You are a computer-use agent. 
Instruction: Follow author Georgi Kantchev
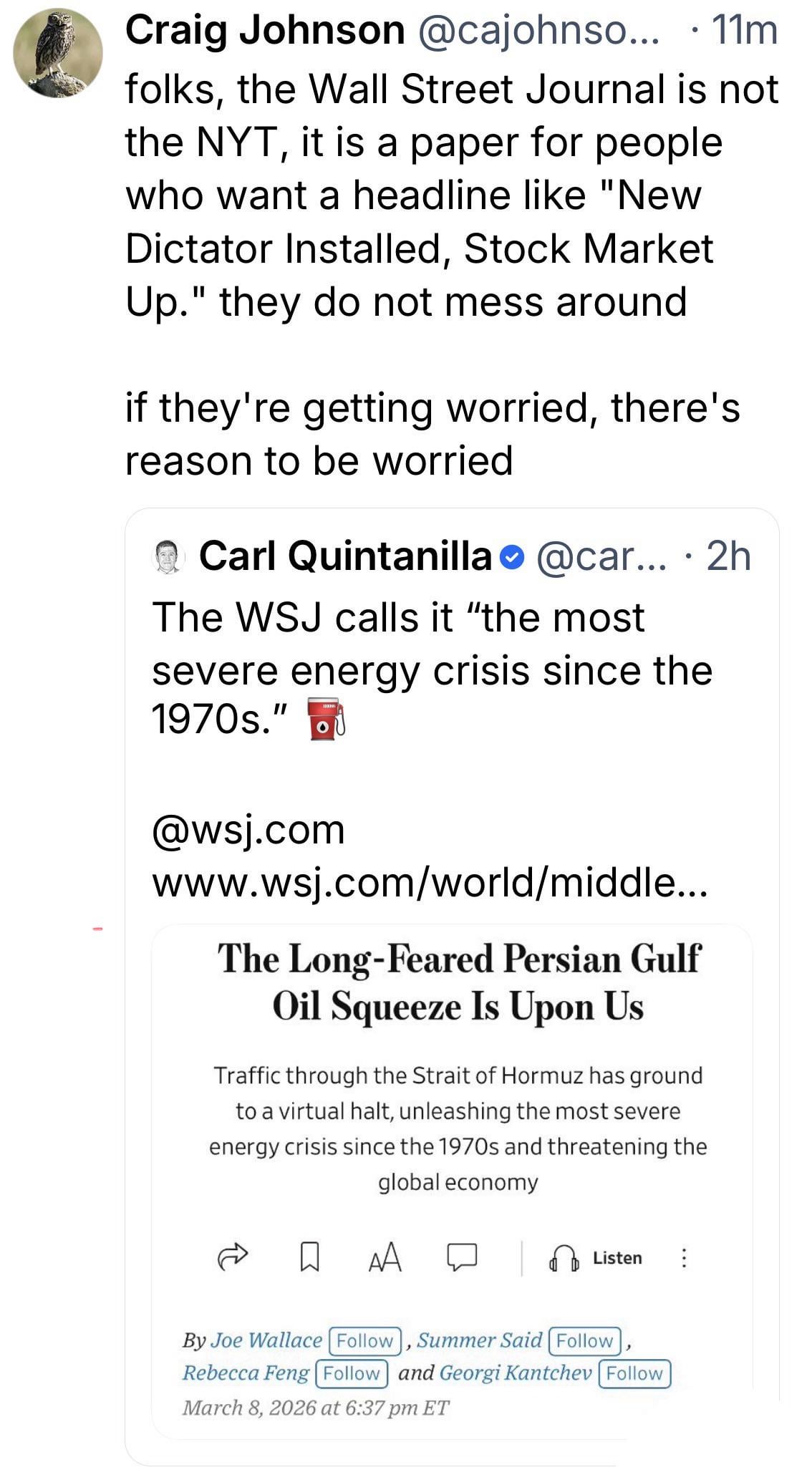point(634,1373)
